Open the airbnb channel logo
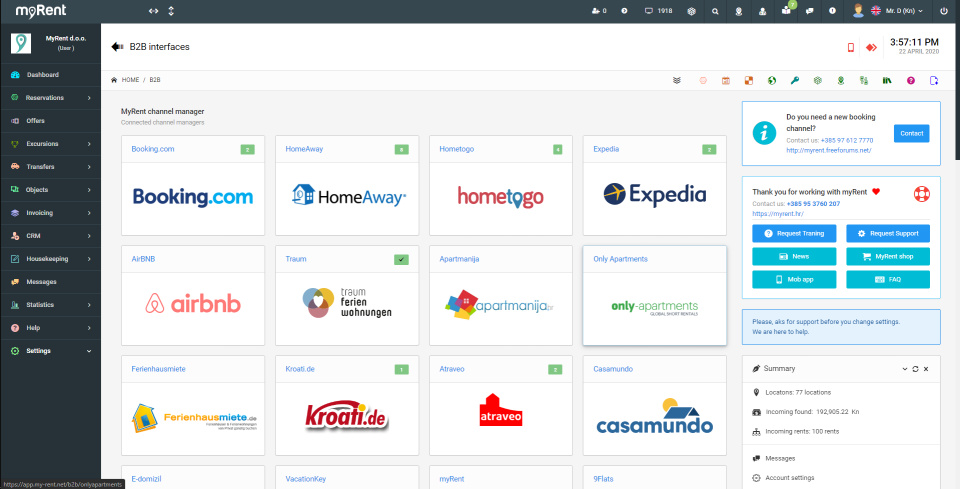 pyautogui.click(x=193, y=304)
